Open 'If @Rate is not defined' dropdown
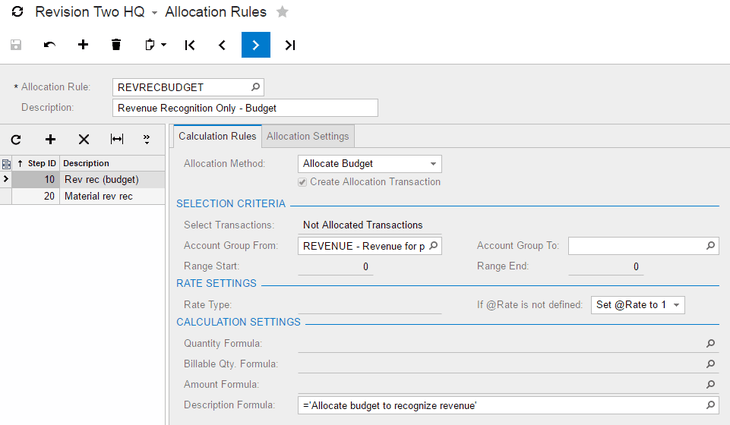This screenshot has width=730, height=425. click(x=676, y=305)
